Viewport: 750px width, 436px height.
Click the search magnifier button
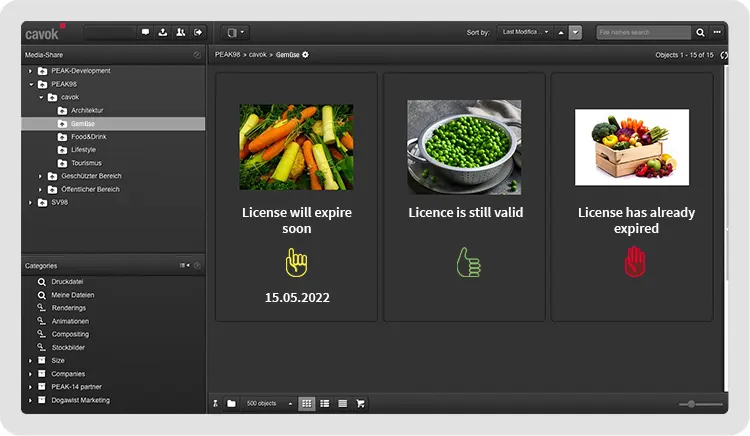point(700,33)
